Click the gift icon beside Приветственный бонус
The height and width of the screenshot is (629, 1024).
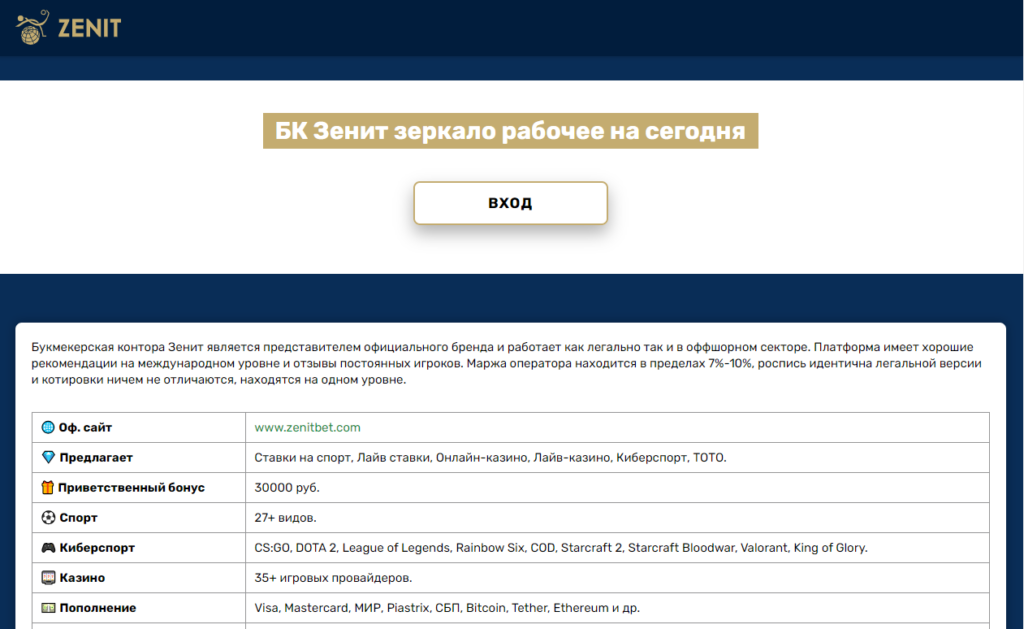click(48, 487)
